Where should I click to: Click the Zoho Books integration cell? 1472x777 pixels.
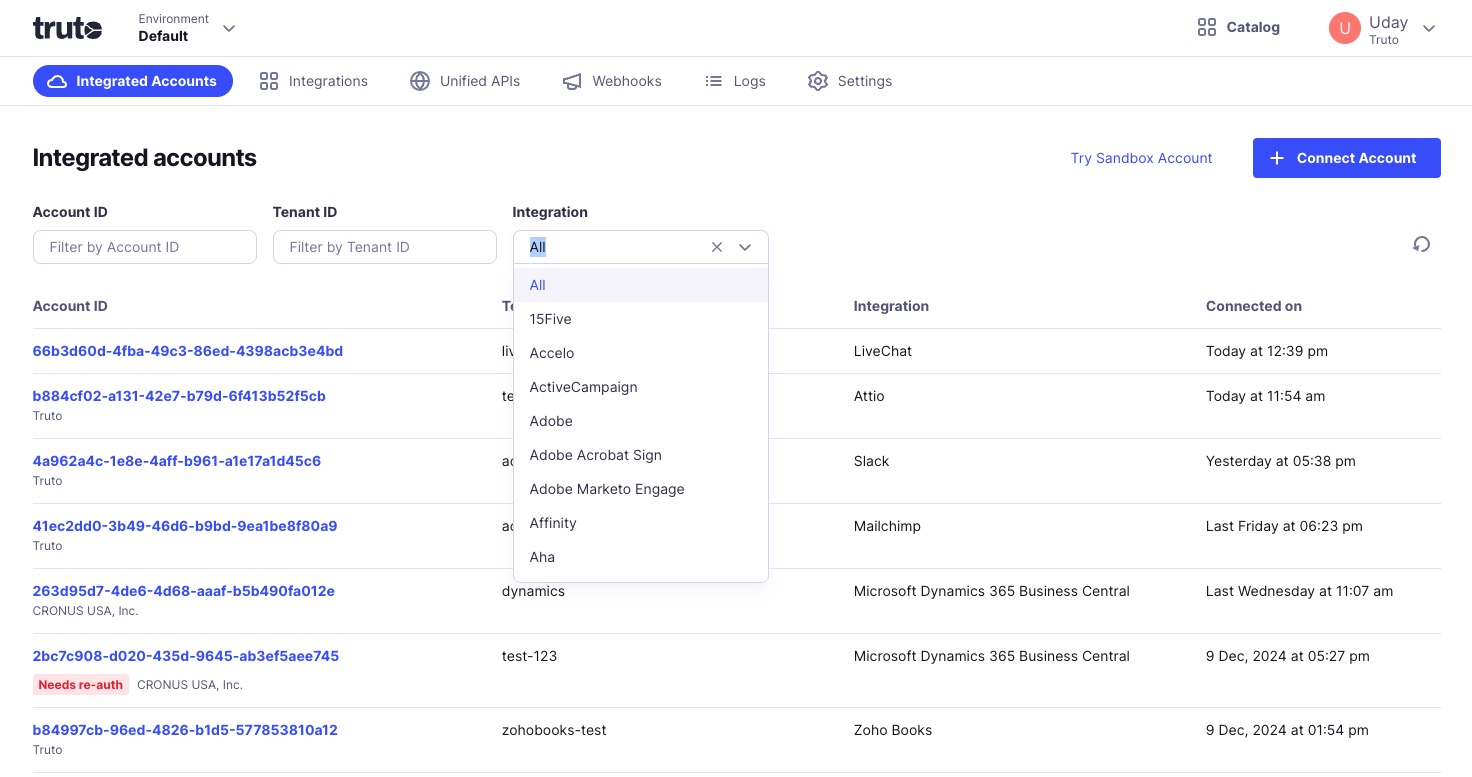[893, 730]
